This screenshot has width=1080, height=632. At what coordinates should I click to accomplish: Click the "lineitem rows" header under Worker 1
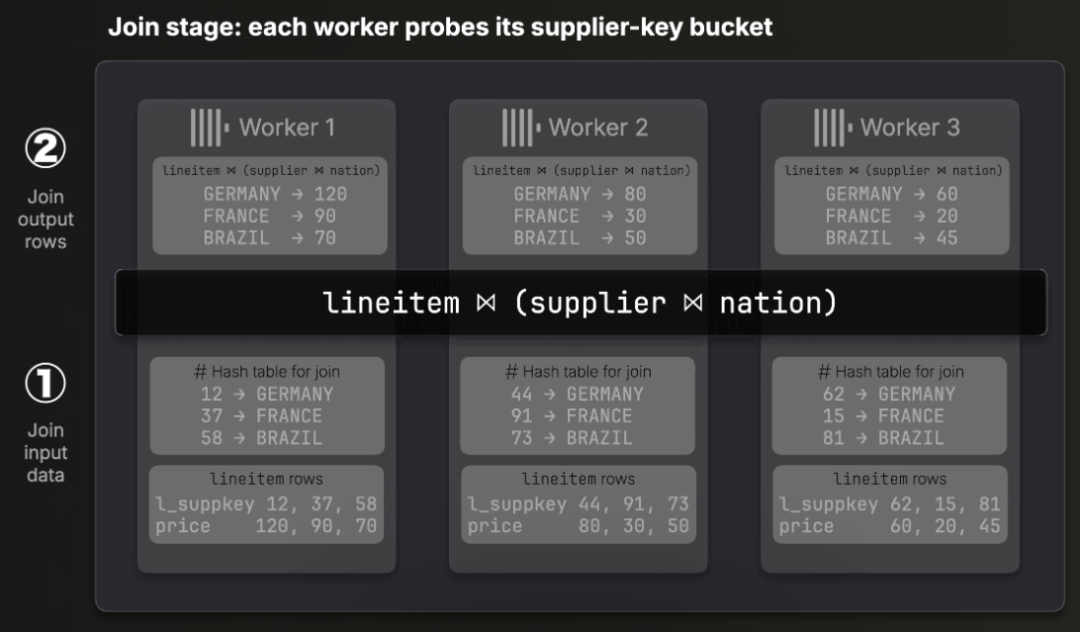(x=267, y=479)
